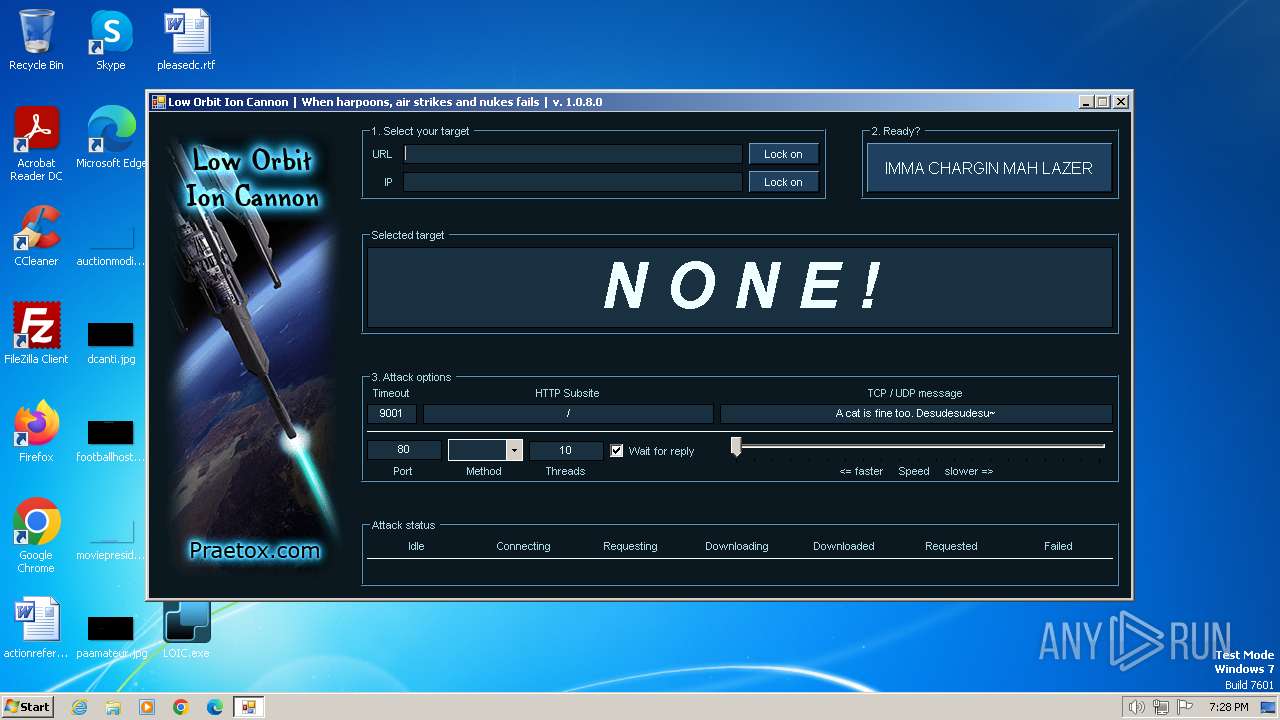Click the Threads field showing 10
This screenshot has width=1280, height=720.
point(566,451)
